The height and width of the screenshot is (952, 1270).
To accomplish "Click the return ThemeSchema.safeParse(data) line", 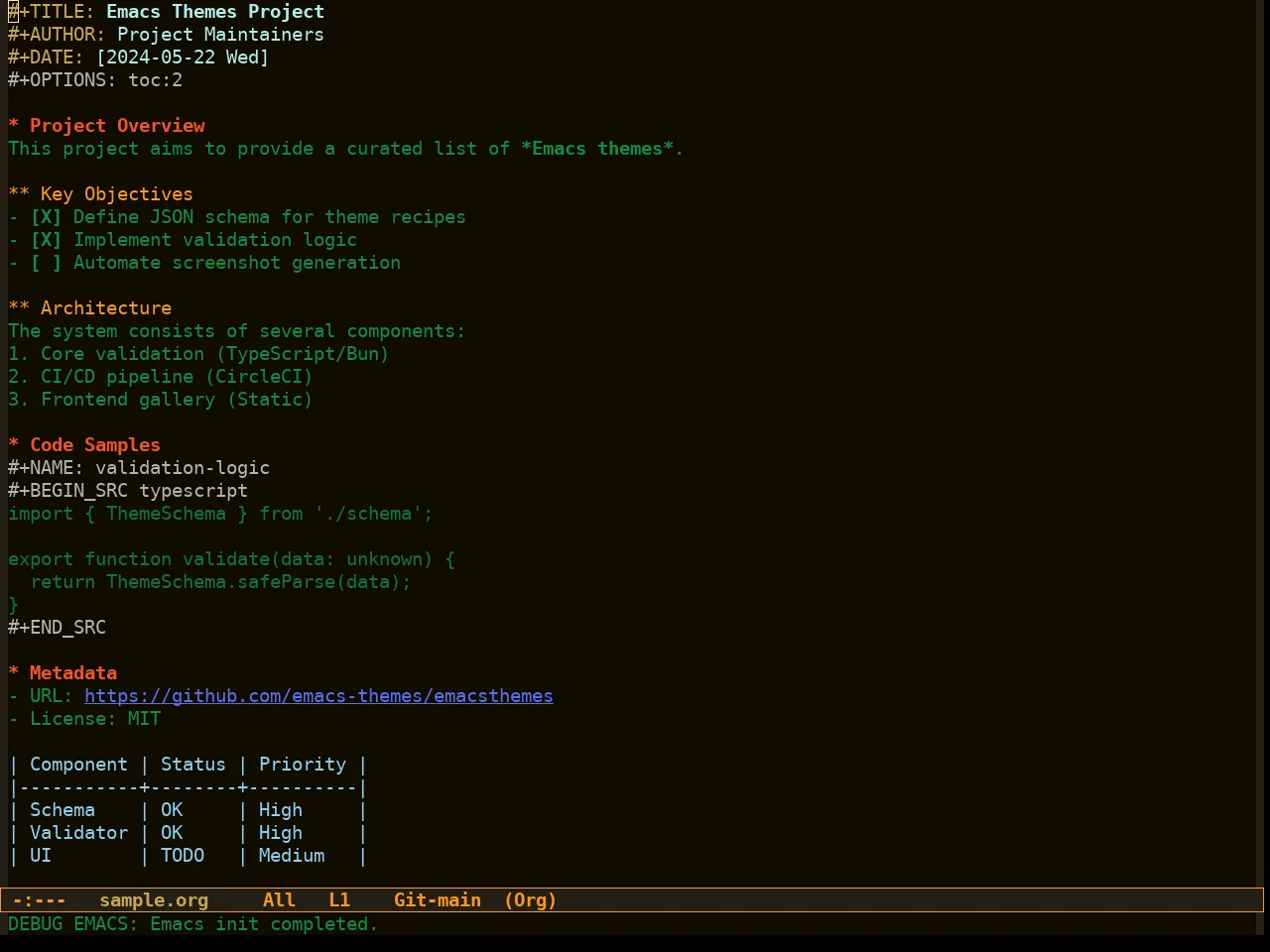I will 220,582.
